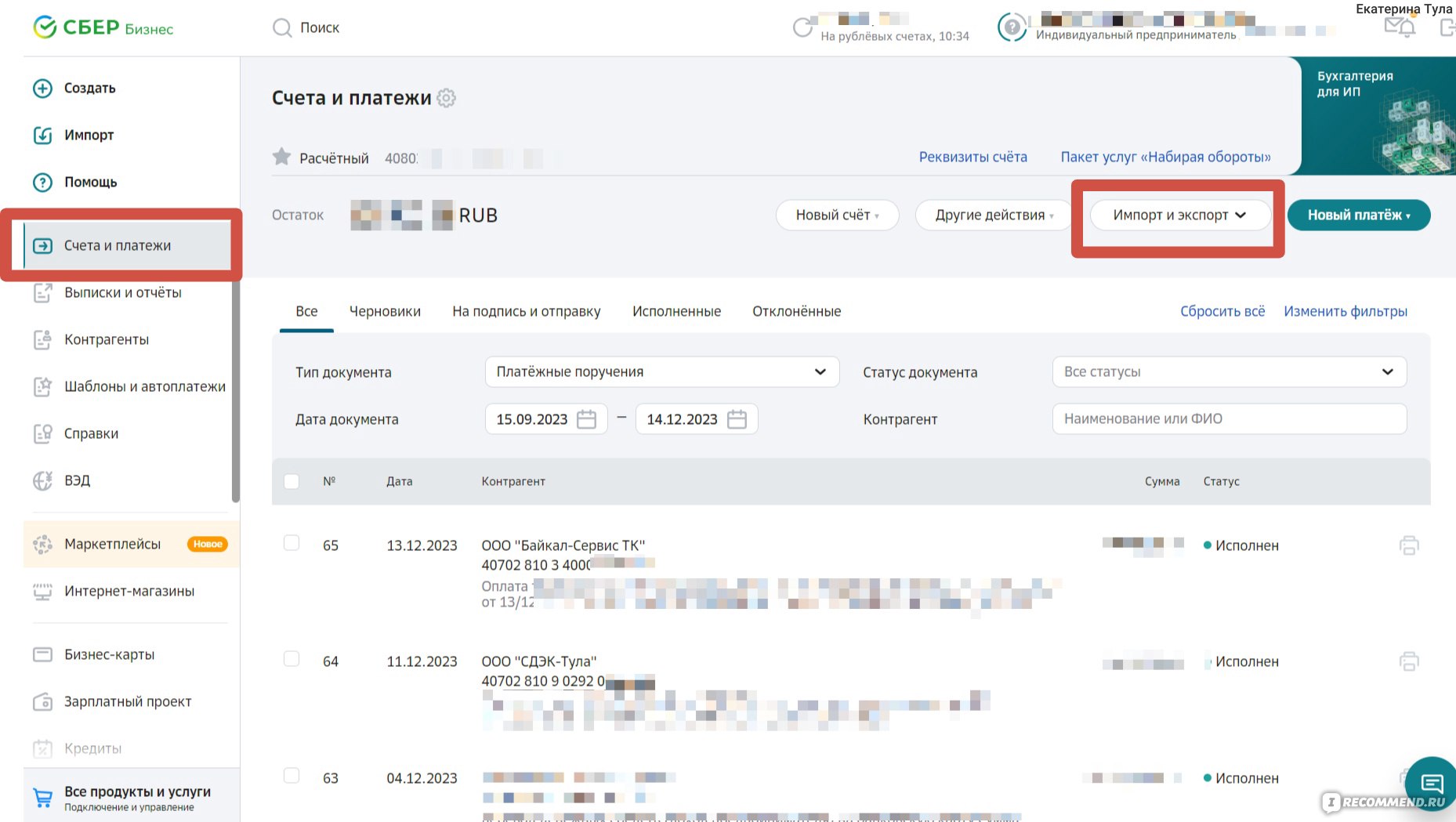The width and height of the screenshot is (1456, 822).
Task: Open the Импорт sidebar icon
Action: coord(42,135)
